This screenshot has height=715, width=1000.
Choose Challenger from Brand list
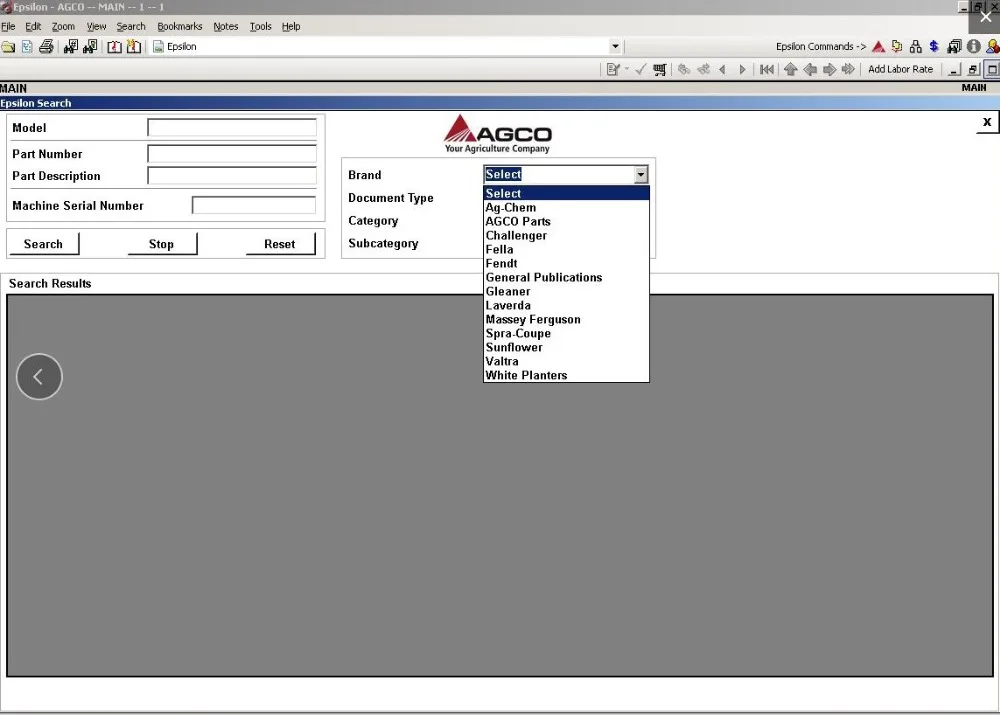(x=566, y=235)
